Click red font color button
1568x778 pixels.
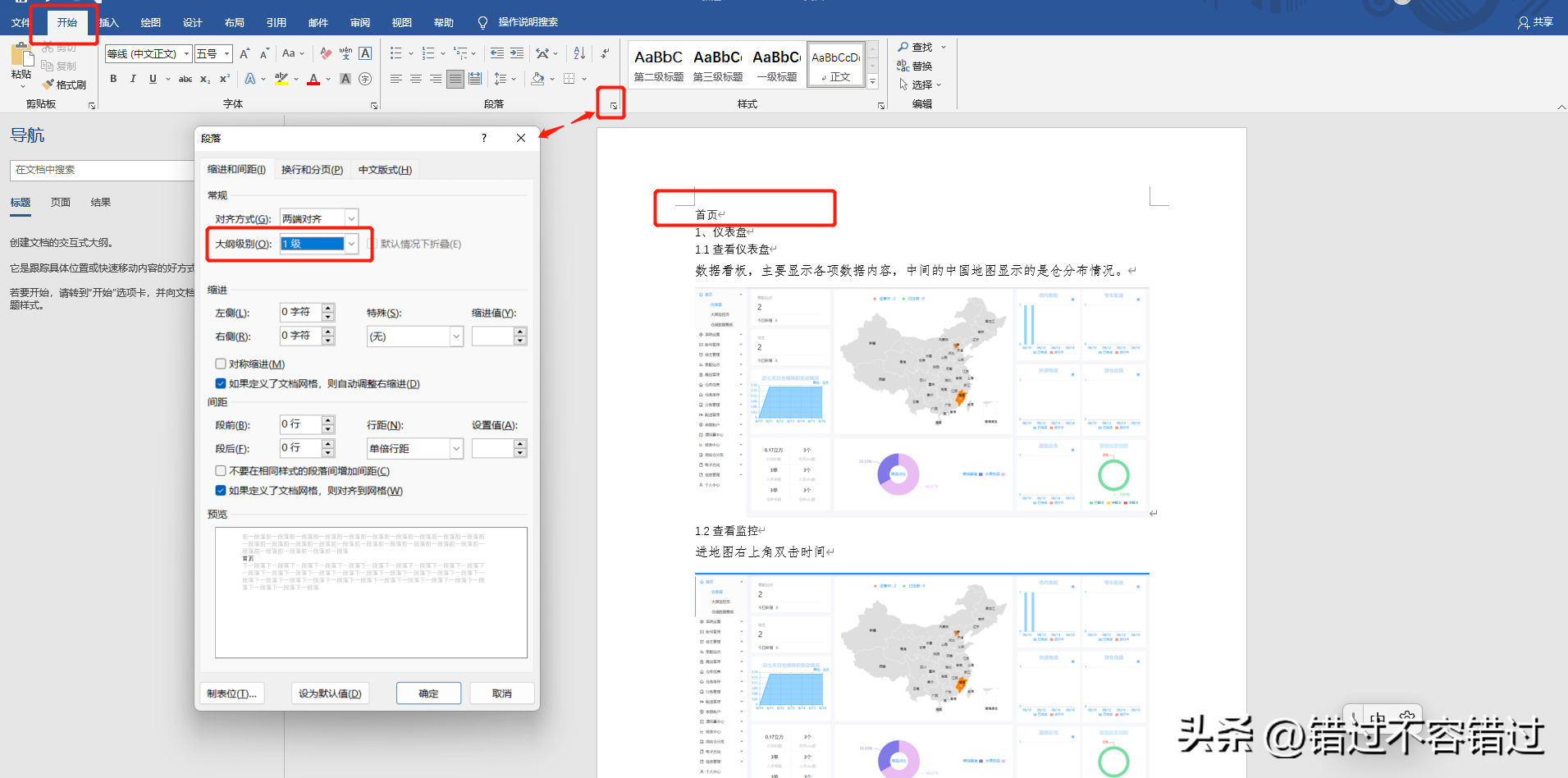tap(313, 79)
